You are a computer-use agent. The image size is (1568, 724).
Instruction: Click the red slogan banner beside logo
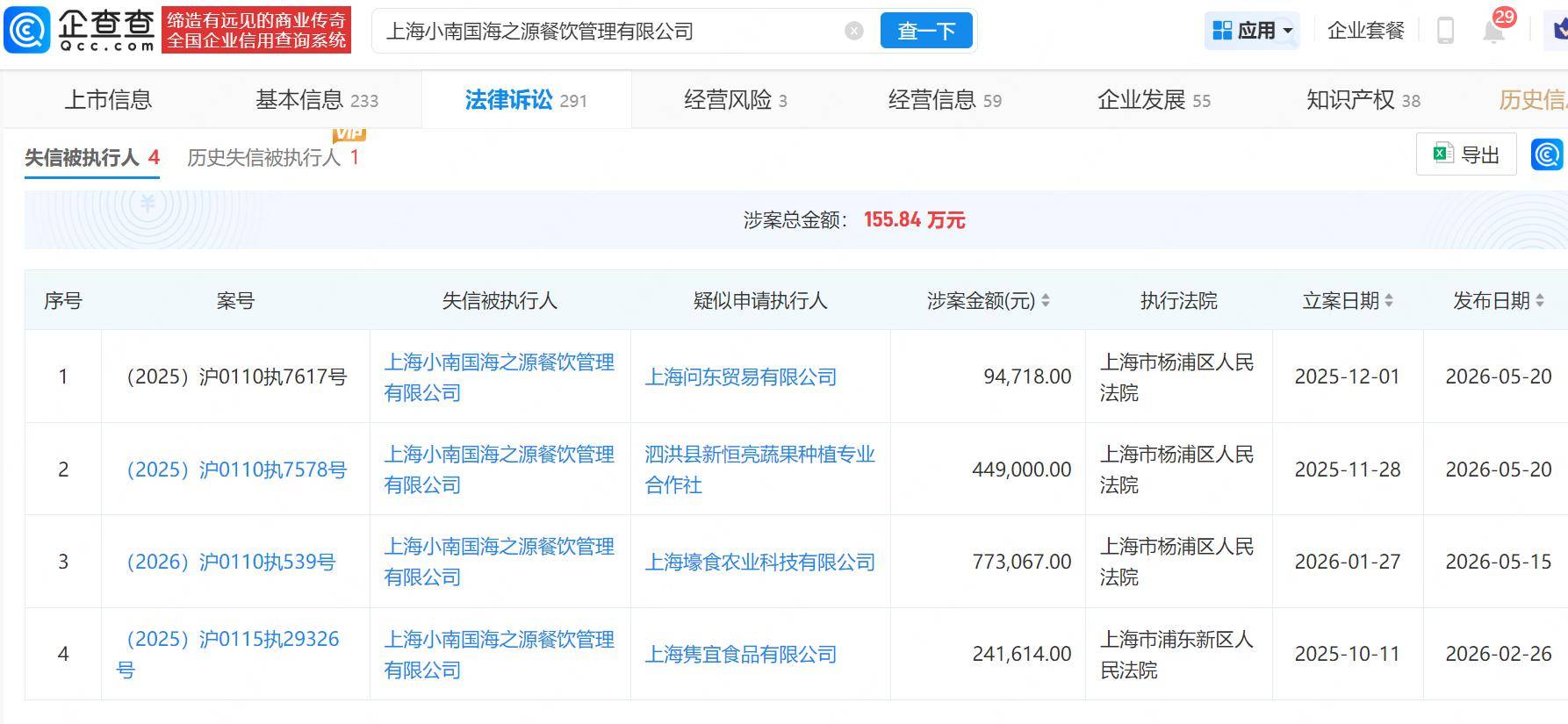[256, 31]
